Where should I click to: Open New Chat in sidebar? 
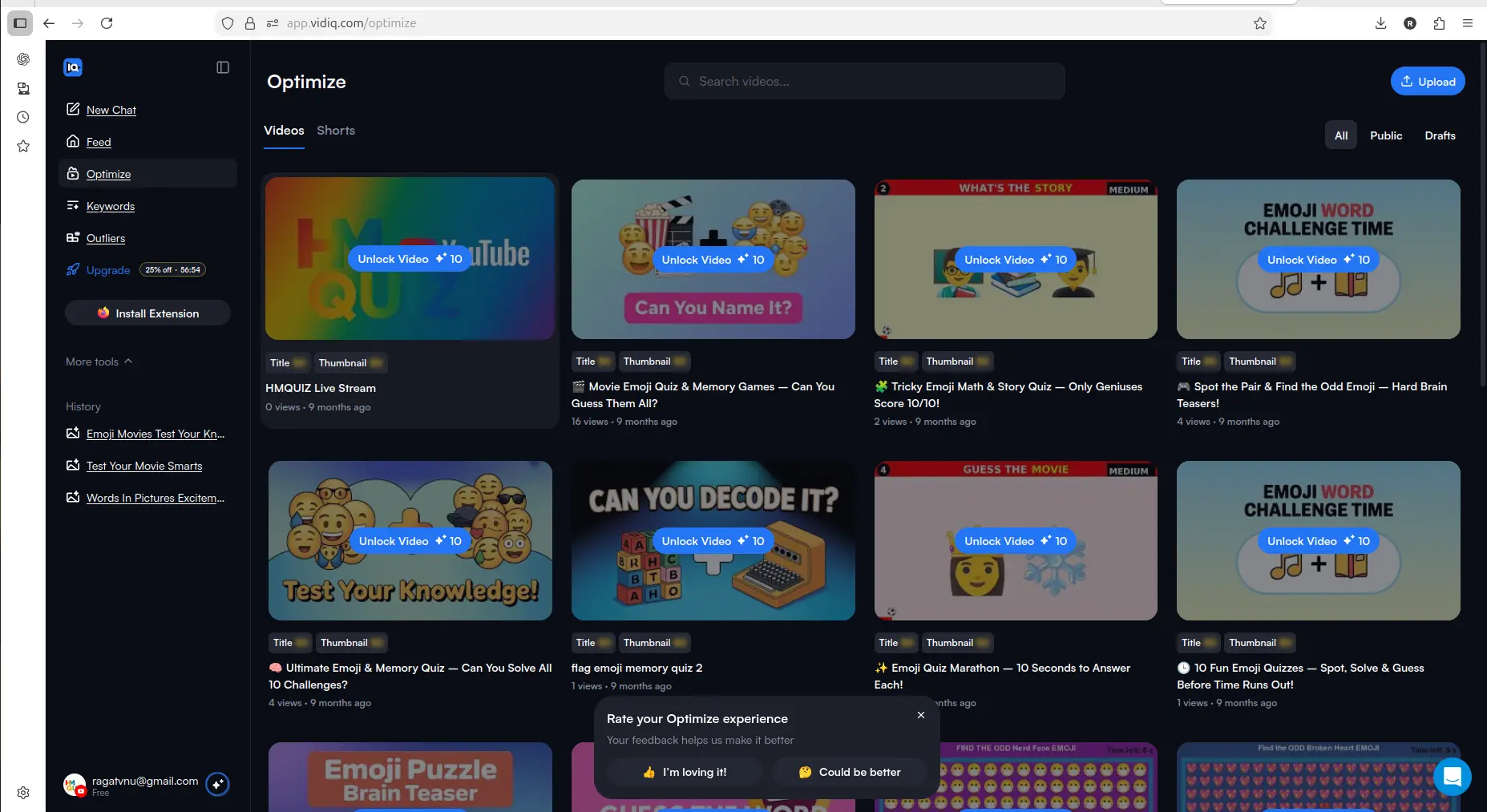(x=111, y=110)
